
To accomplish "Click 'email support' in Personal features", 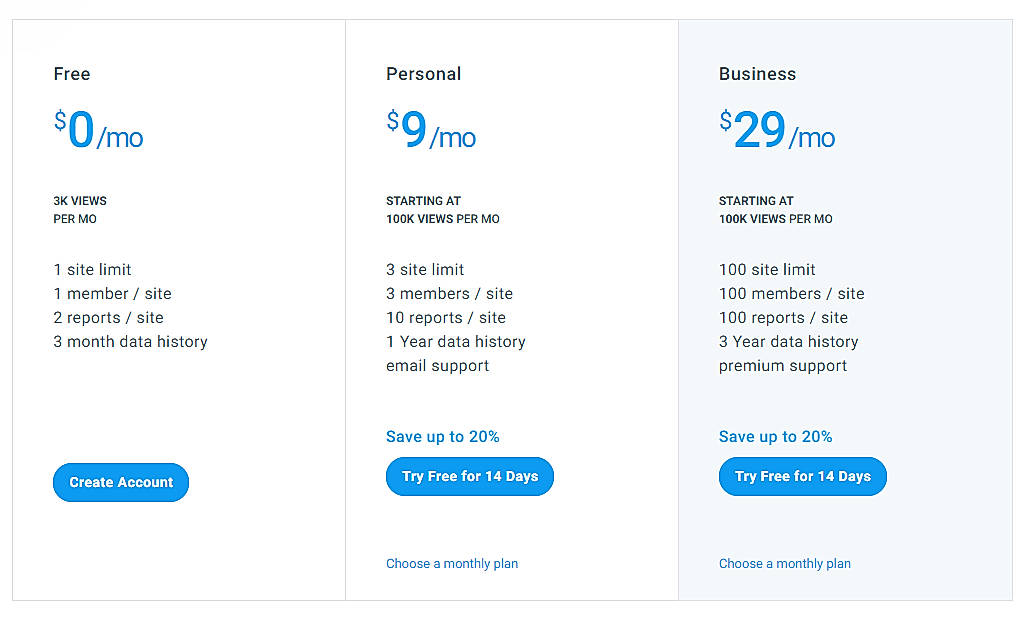I will pos(438,366).
